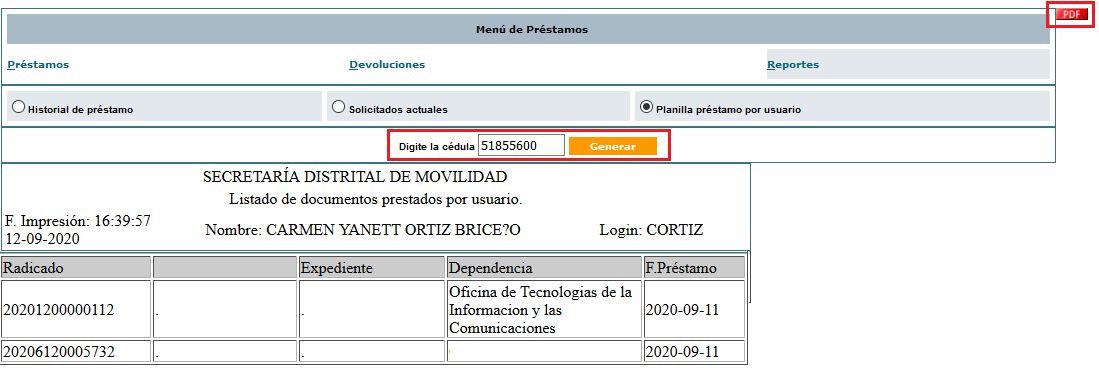Click the Digite la cédula label
The width and height of the screenshot is (1099, 370).
[x=437, y=146]
